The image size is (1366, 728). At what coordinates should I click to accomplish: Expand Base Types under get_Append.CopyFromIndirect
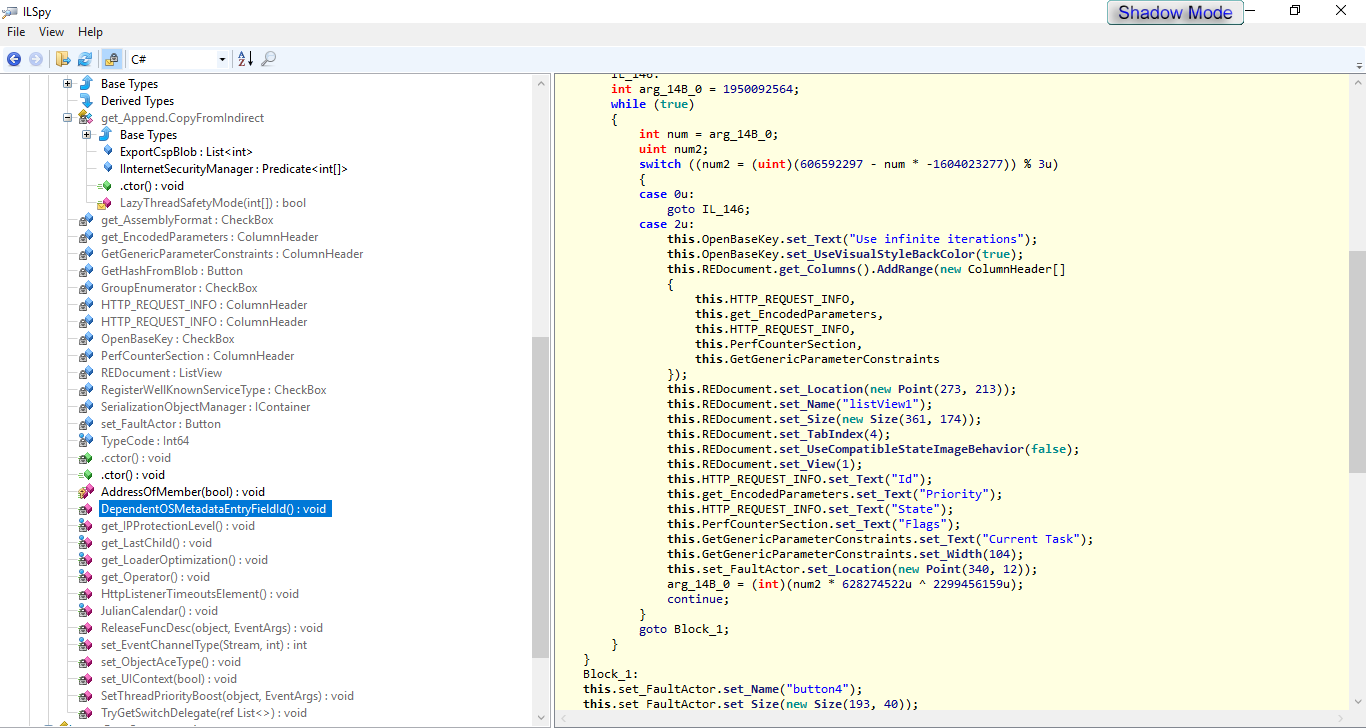pos(87,135)
